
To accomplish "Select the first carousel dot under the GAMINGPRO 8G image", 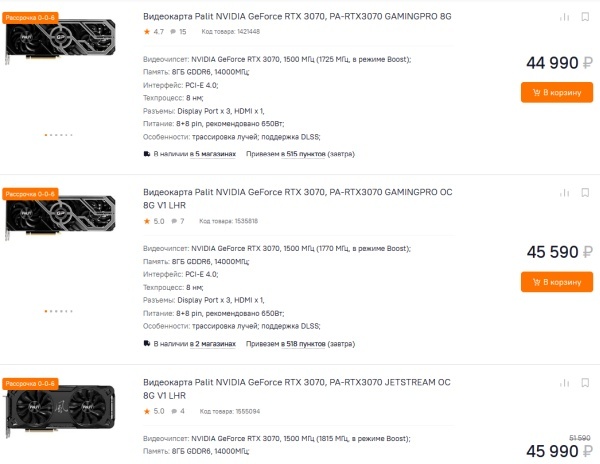I will [x=46, y=134].
